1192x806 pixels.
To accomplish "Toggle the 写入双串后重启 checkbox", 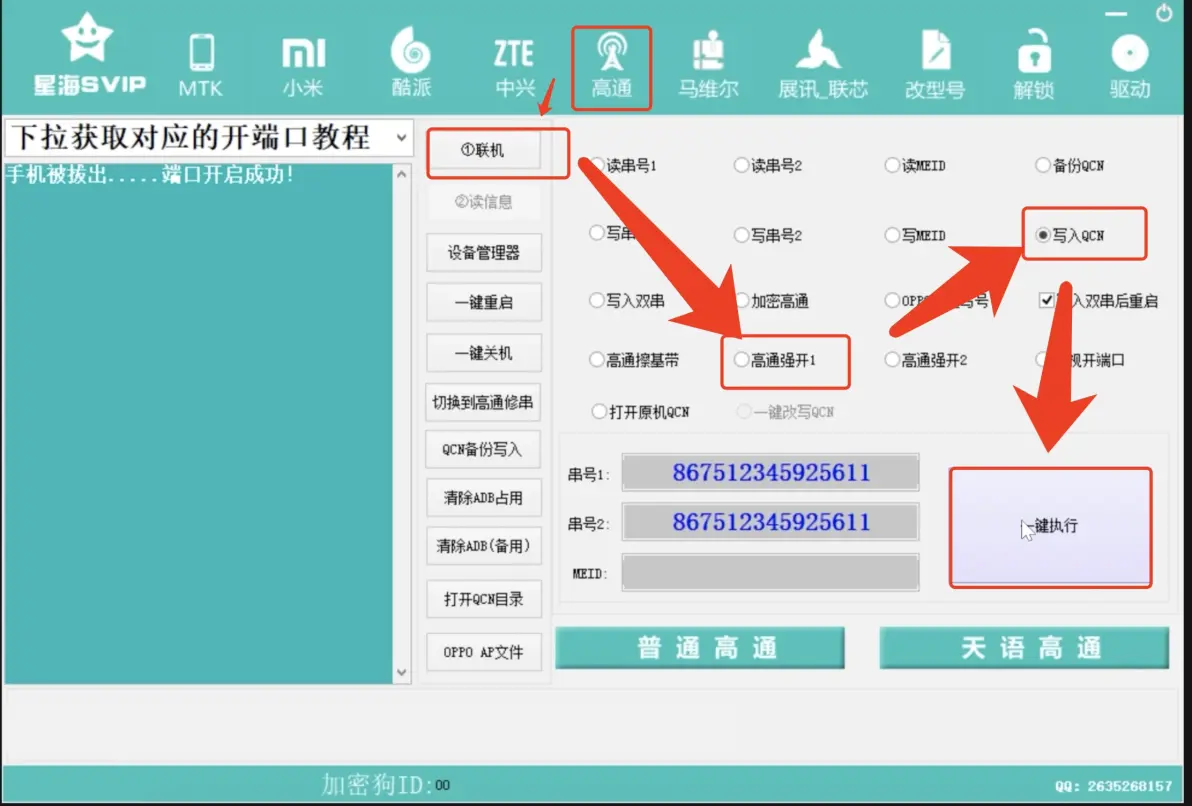I will tap(1046, 300).
